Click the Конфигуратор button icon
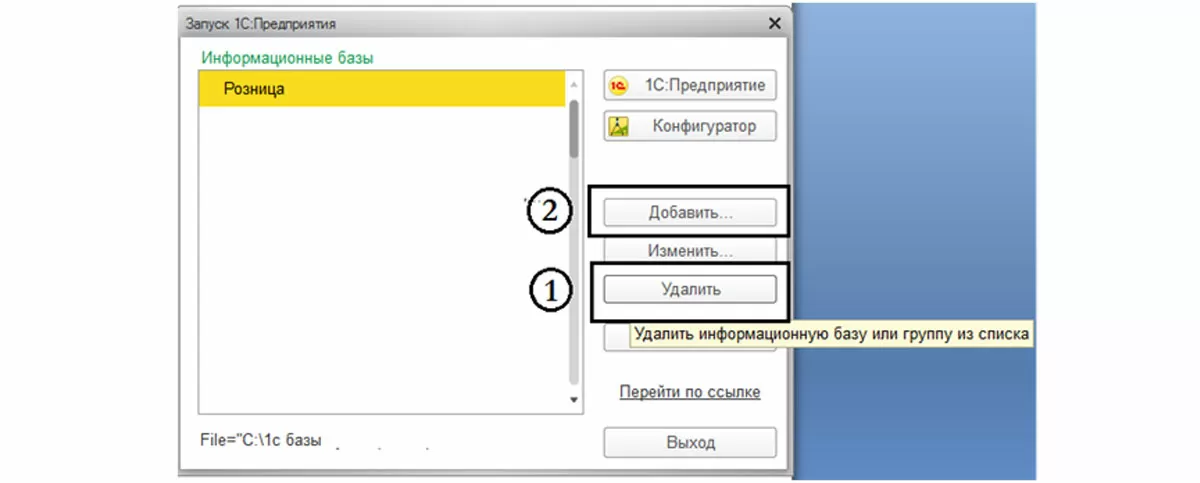The image size is (1200, 483). (619, 127)
